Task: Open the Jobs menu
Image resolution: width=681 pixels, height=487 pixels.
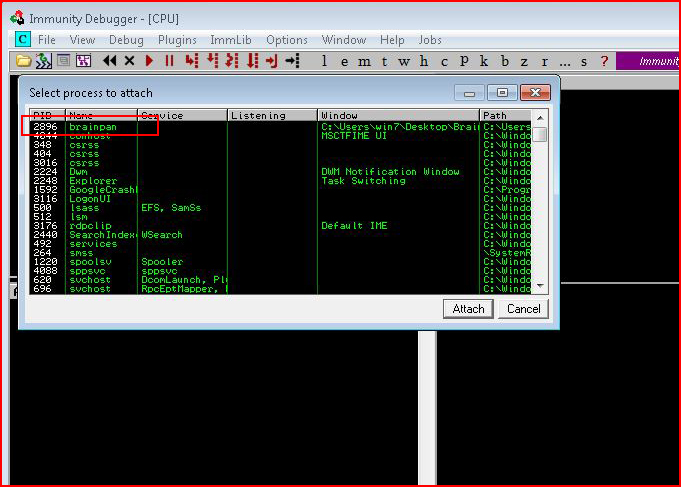Action: [x=430, y=40]
